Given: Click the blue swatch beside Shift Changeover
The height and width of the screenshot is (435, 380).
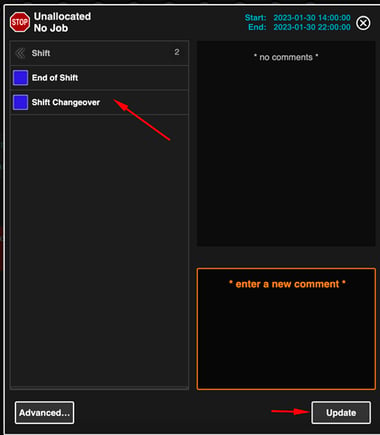Looking at the screenshot, I should [x=20, y=102].
